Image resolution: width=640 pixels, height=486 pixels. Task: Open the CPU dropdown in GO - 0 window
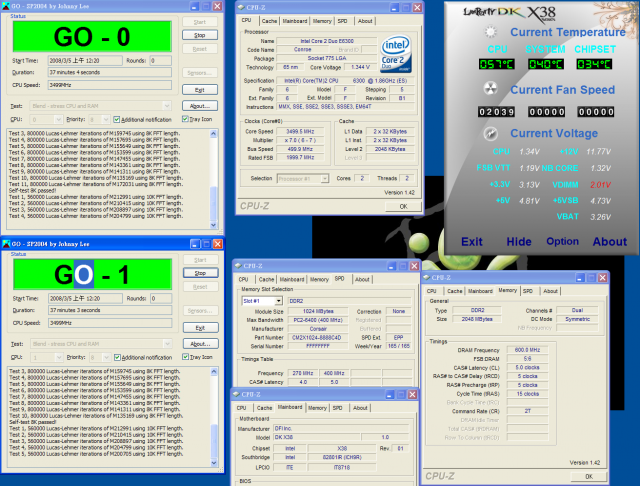point(58,119)
